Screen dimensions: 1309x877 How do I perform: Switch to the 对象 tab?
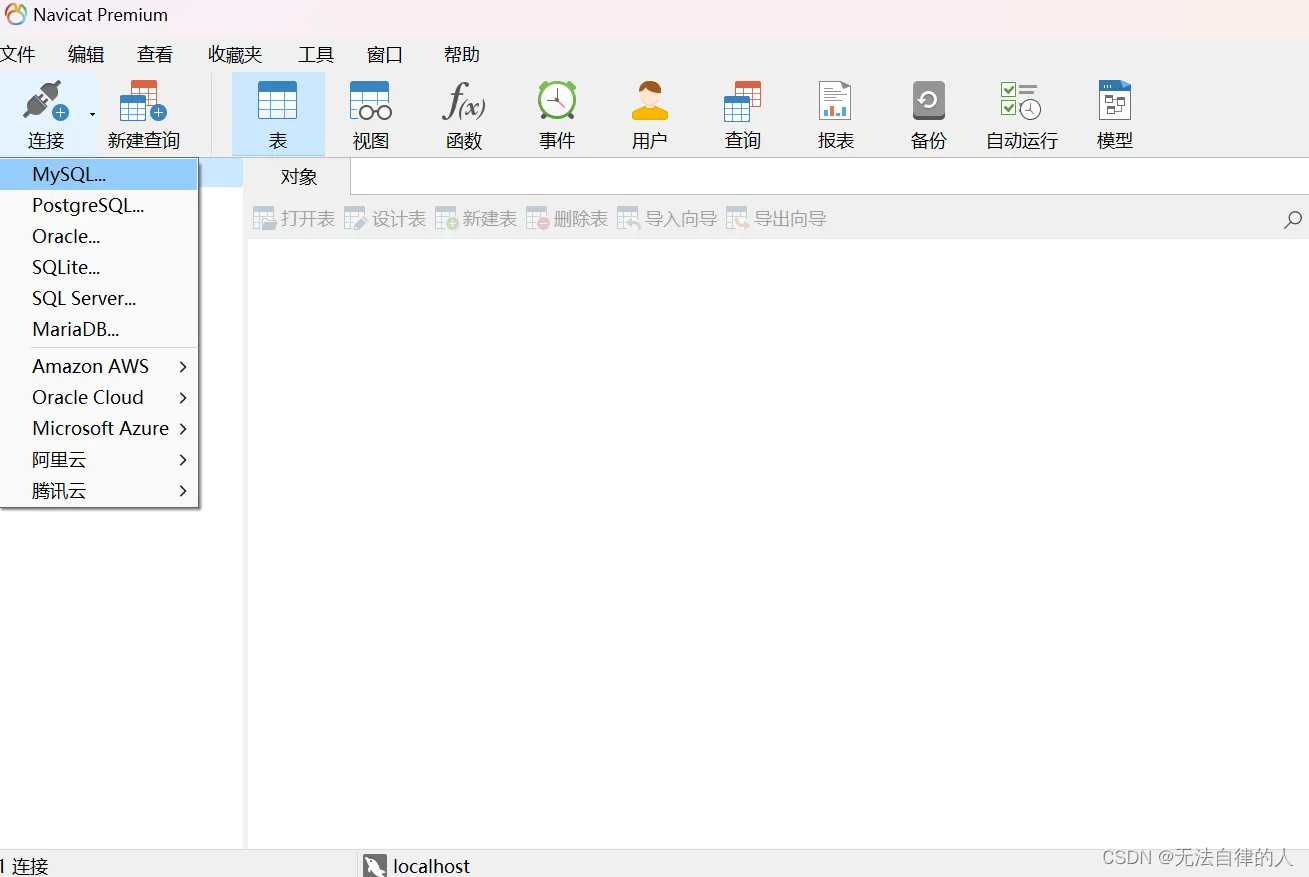point(298,177)
